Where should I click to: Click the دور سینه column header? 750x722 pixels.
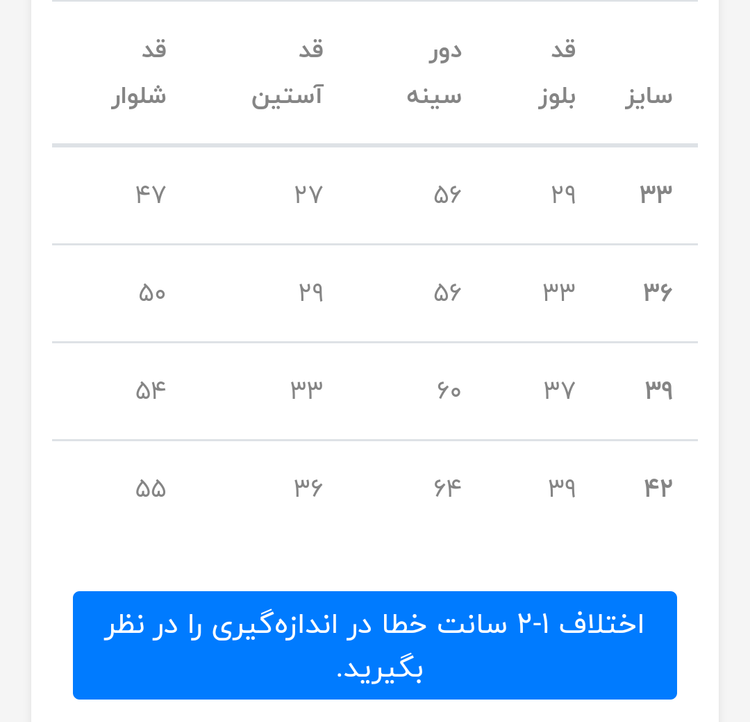434,73
